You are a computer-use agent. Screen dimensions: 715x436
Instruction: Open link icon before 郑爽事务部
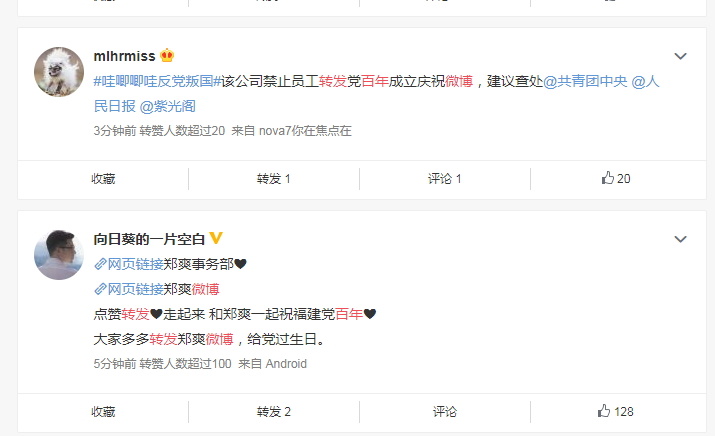coord(100,264)
